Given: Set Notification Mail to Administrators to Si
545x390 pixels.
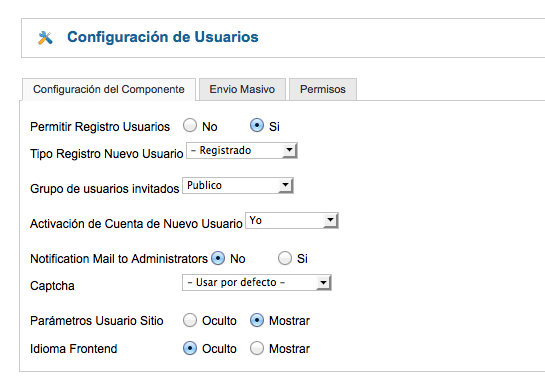Looking at the screenshot, I should [x=285, y=258].
